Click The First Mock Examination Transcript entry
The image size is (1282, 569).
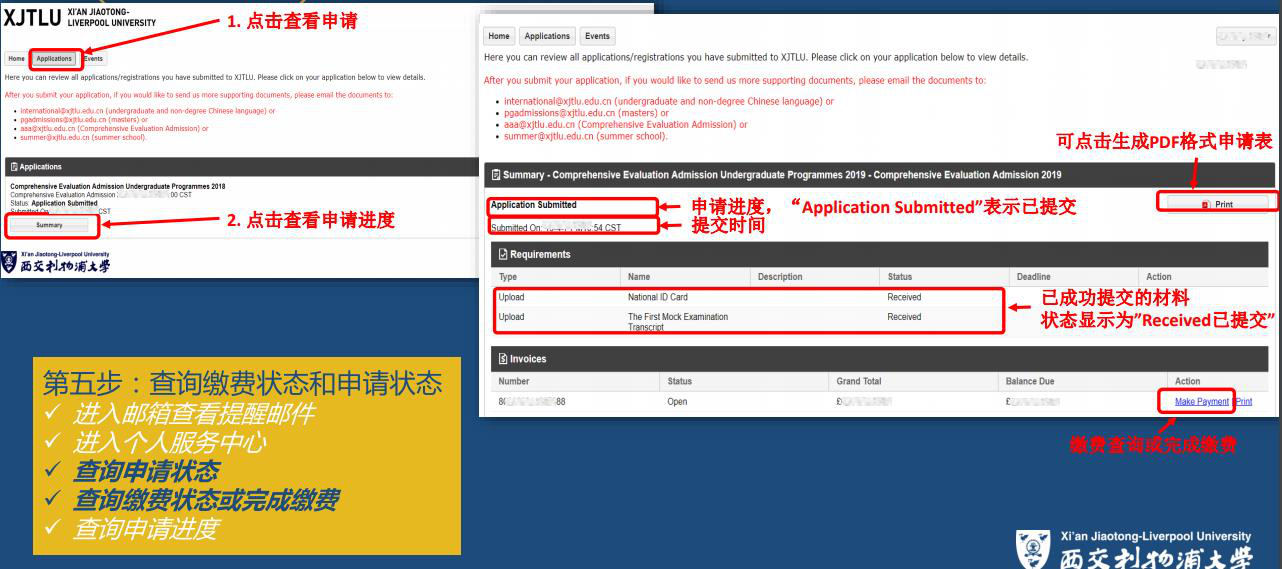[x=678, y=322]
